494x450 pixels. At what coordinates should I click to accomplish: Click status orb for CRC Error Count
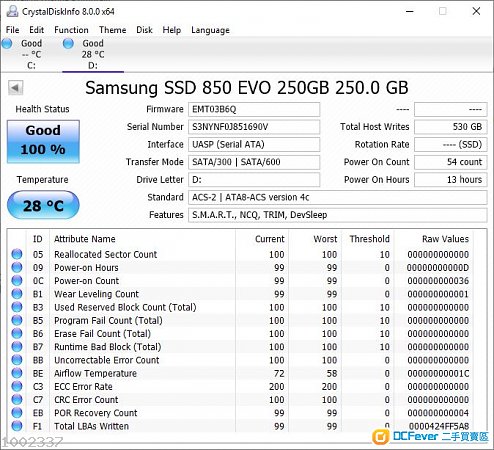click(x=17, y=399)
